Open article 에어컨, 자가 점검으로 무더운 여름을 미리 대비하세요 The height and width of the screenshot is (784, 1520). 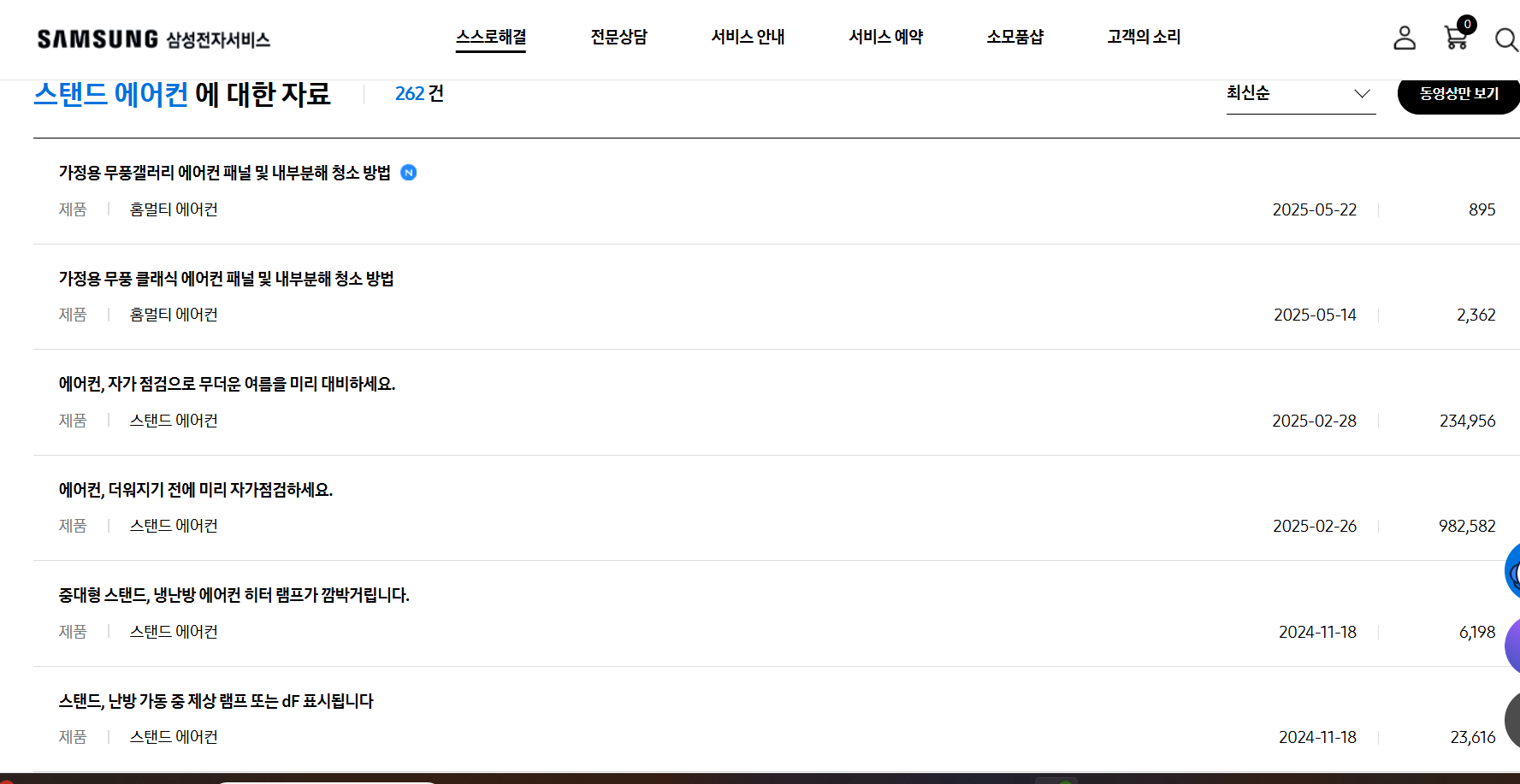(227, 384)
